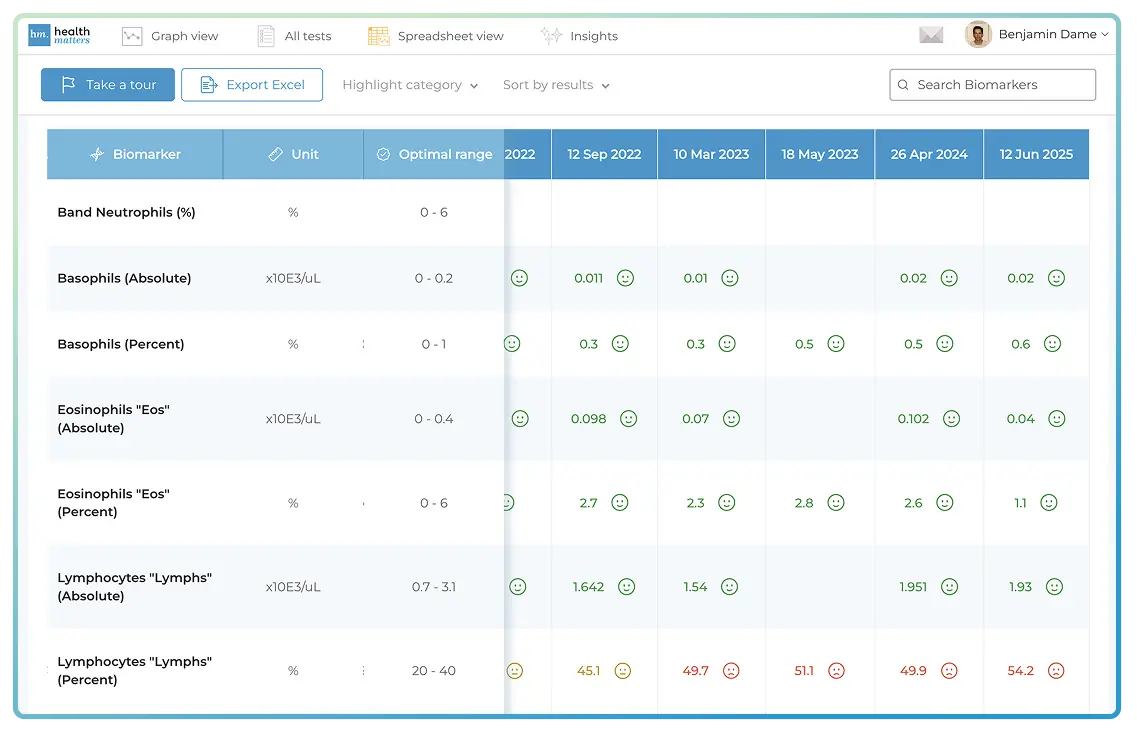Click the smiley icon in Optimal range header
The width and height of the screenshot is (1137, 732).
coord(383,154)
